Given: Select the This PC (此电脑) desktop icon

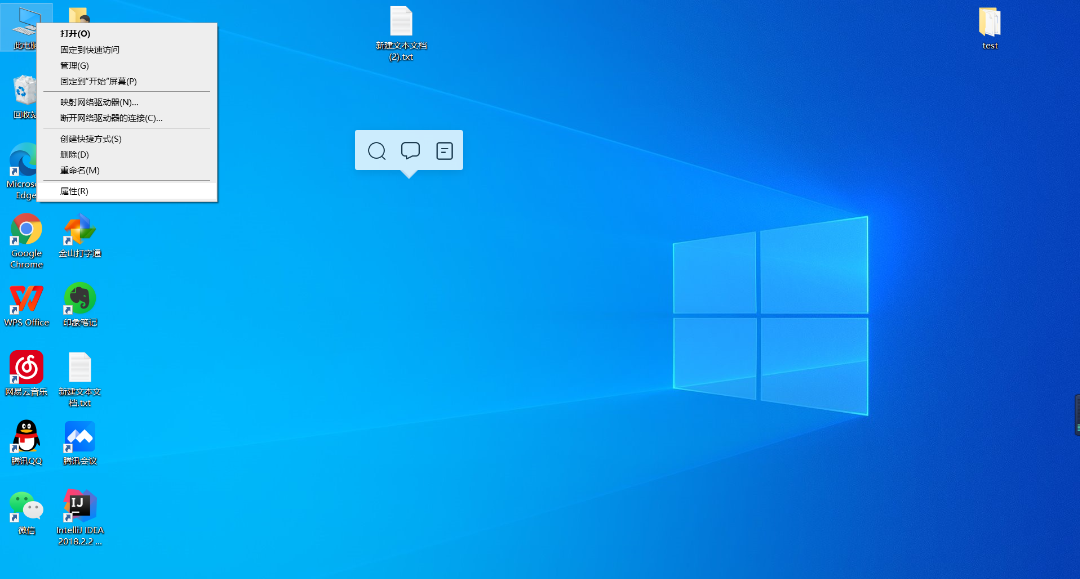Looking at the screenshot, I should 24,28.
